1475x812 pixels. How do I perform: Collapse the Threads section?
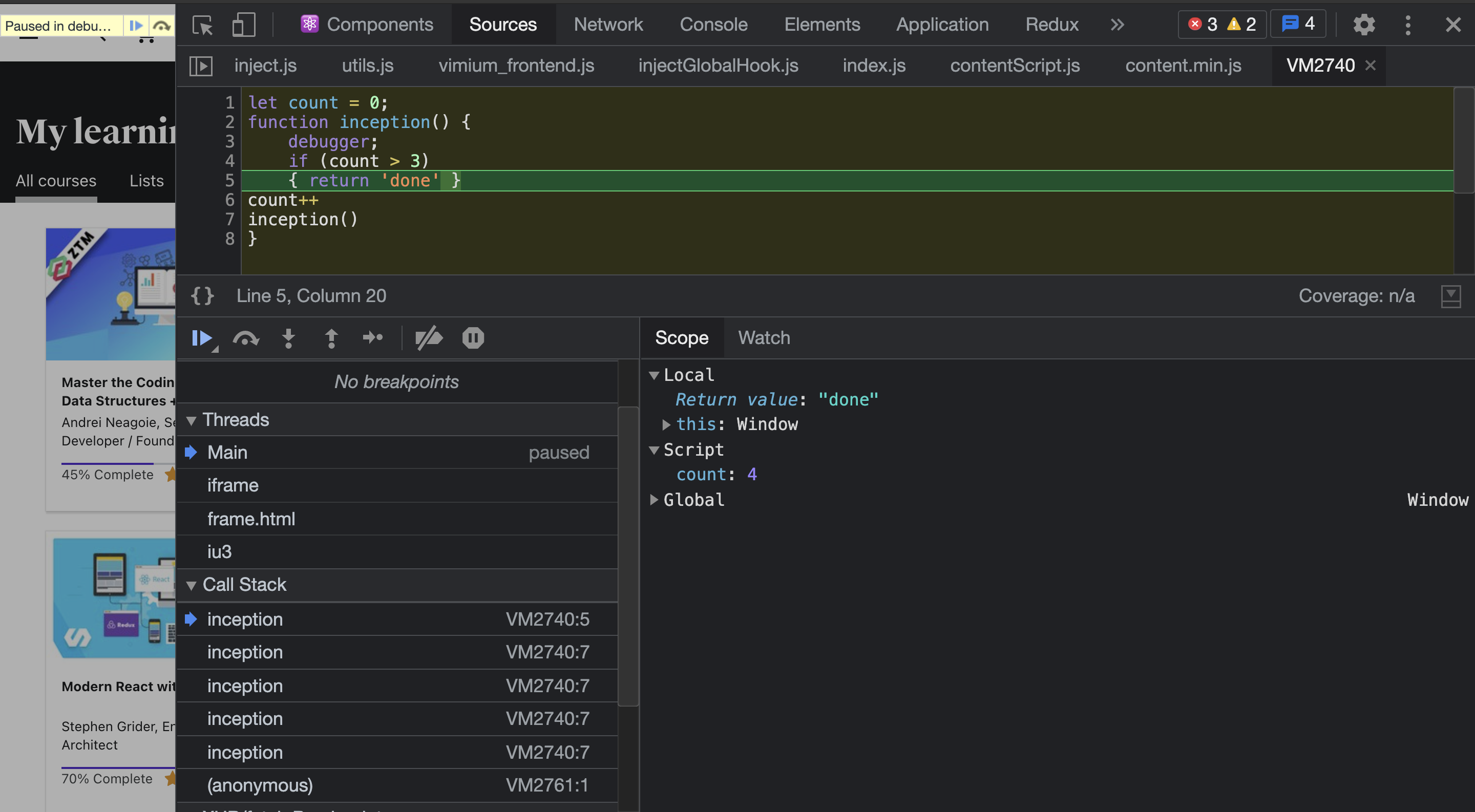193,419
